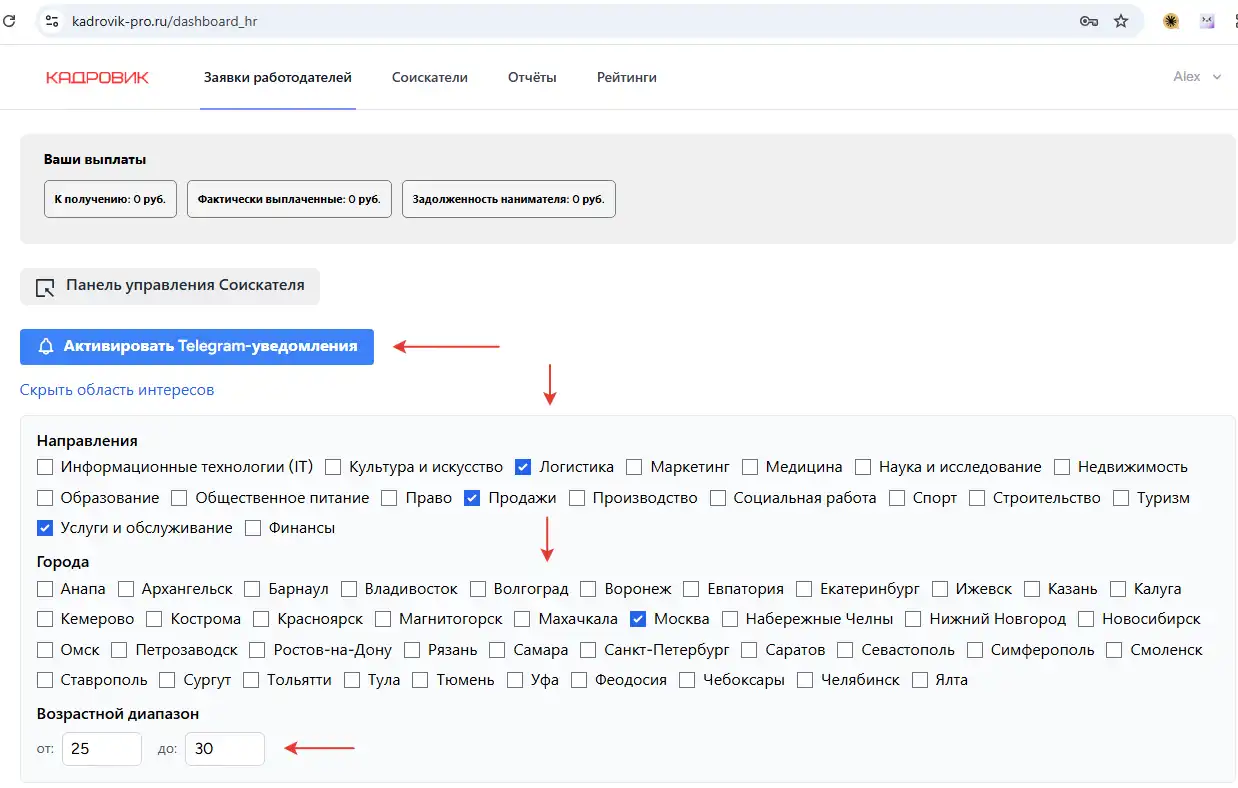Open site info icon in address bar
Screen dimensions: 1238x788
point(53,21)
